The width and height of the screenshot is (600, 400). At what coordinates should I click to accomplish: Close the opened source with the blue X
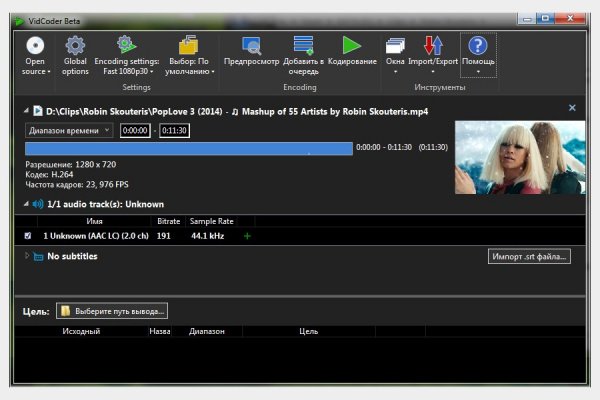click(x=572, y=108)
